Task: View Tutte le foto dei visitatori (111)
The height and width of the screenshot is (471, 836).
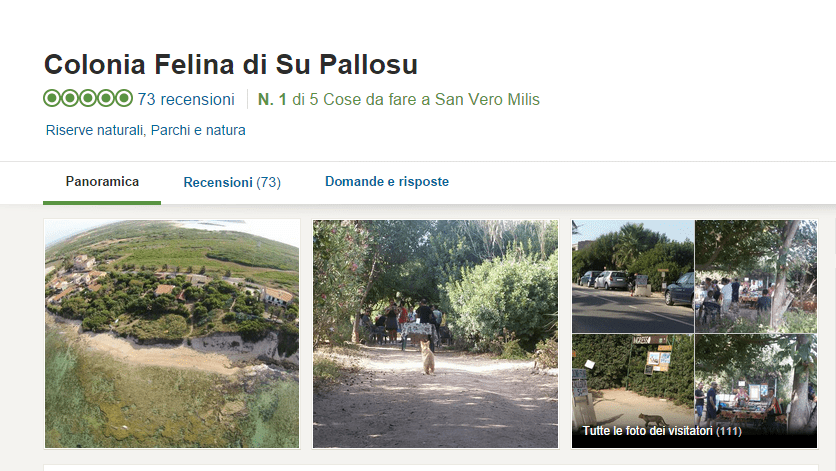Action: (x=662, y=430)
